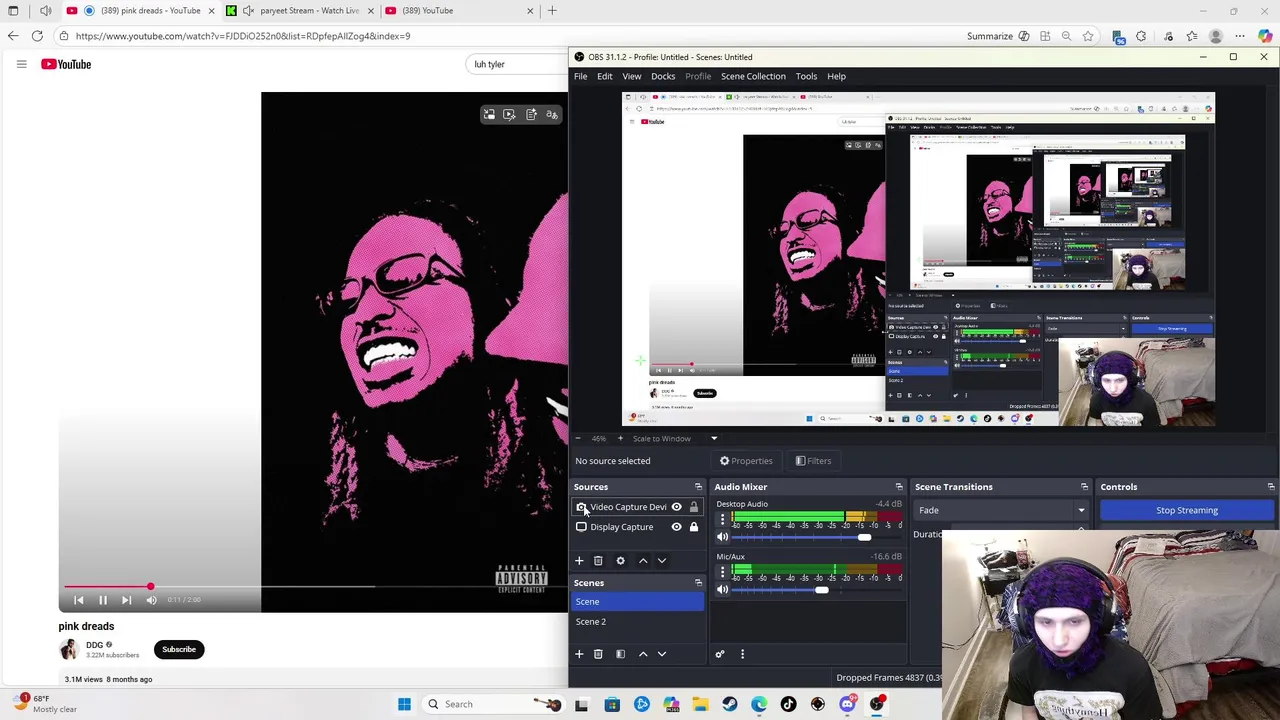This screenshot has height=720, width=1280.
Task: Move source down in Sources list
Action: pos(661,561)
